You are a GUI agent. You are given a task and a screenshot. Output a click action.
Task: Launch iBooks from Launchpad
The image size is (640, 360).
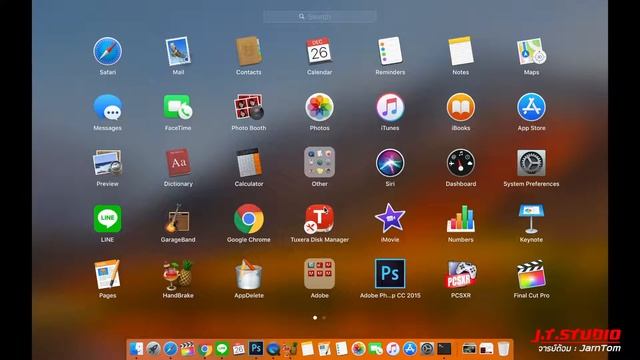[460, 107]
